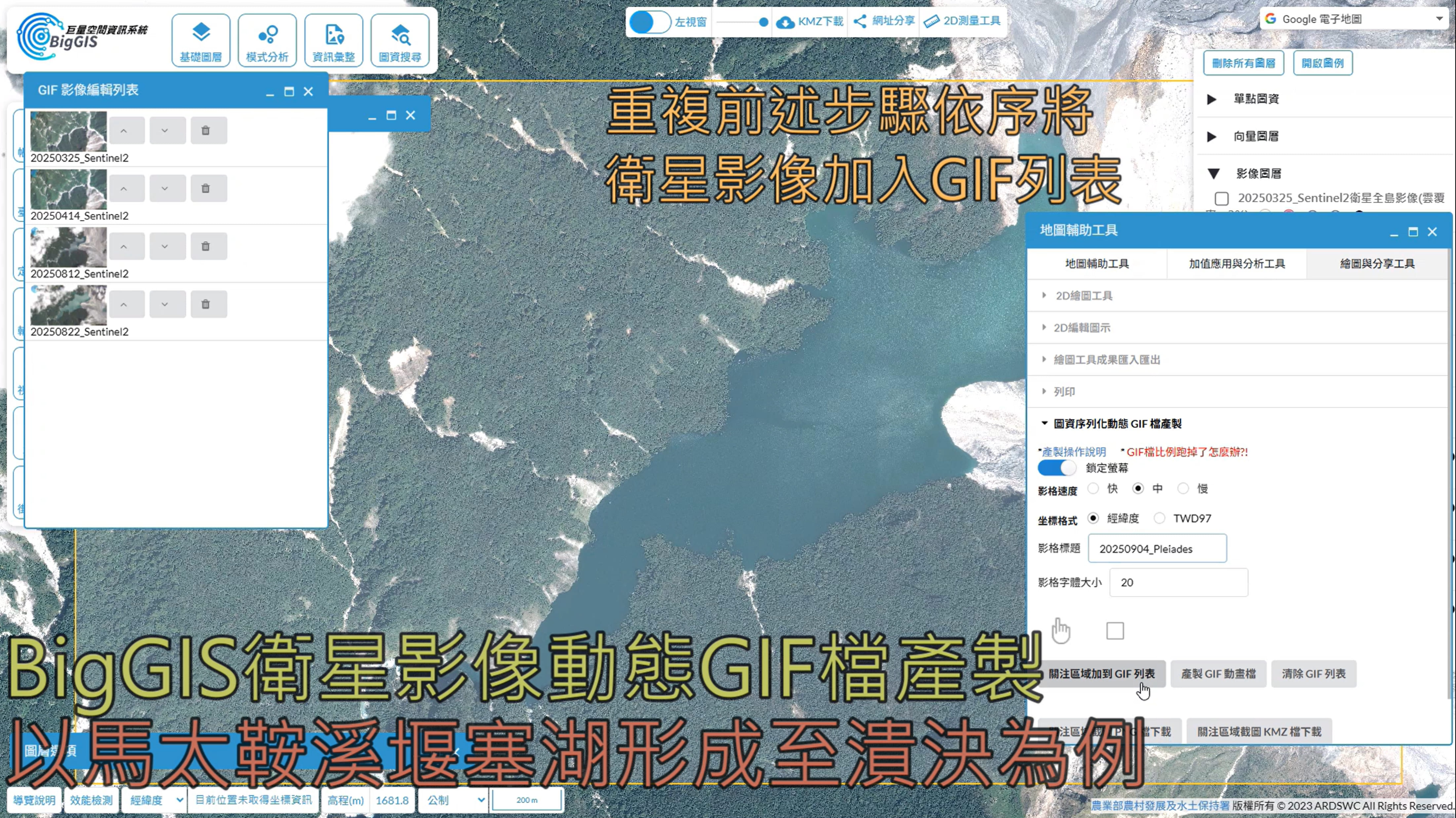Move 20250414_Sentinel2 frame down with arrow
This screenshot has height=818, width=1456.
(165, 188)
